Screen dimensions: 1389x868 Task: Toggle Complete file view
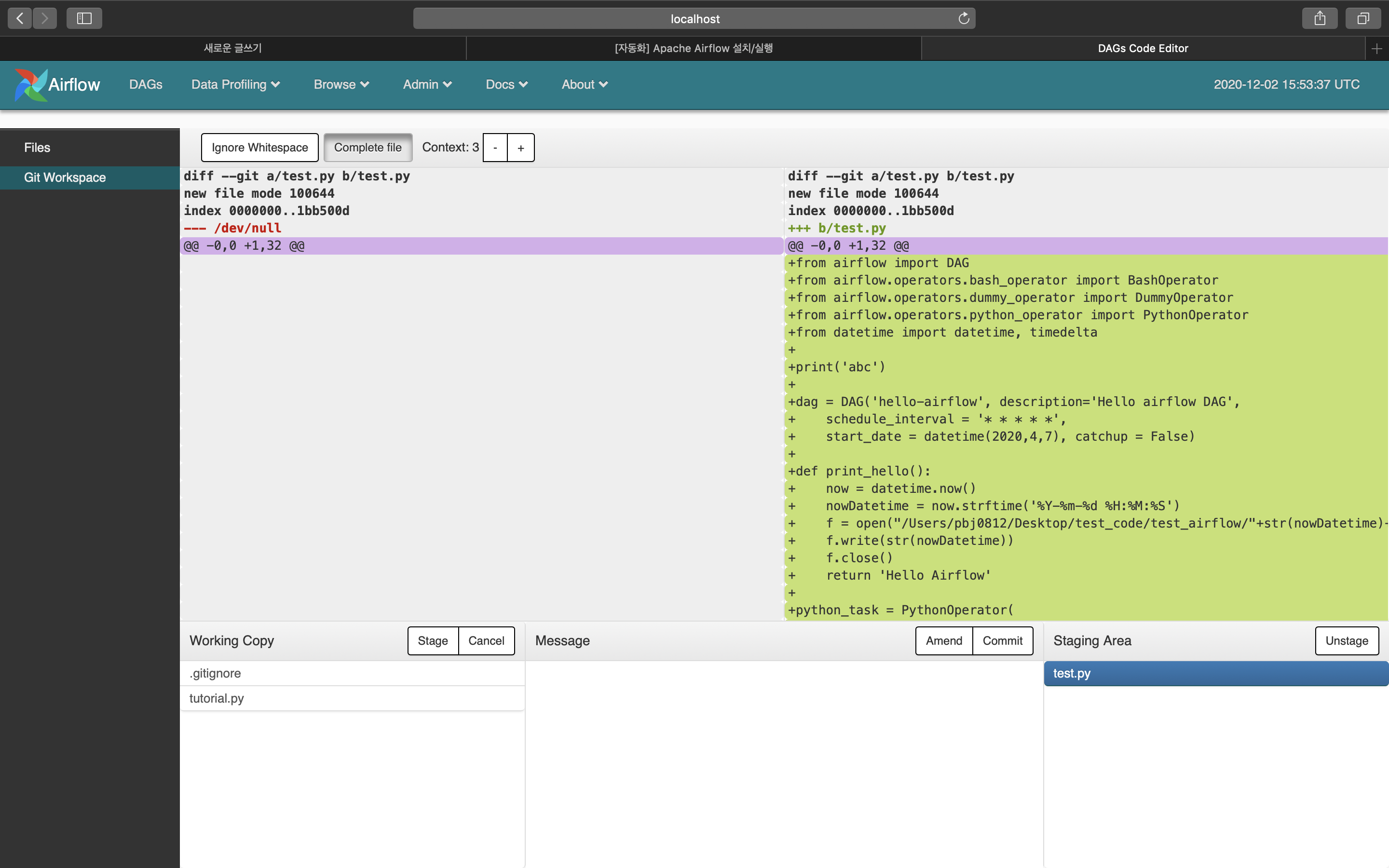click(x=368, y=148)
